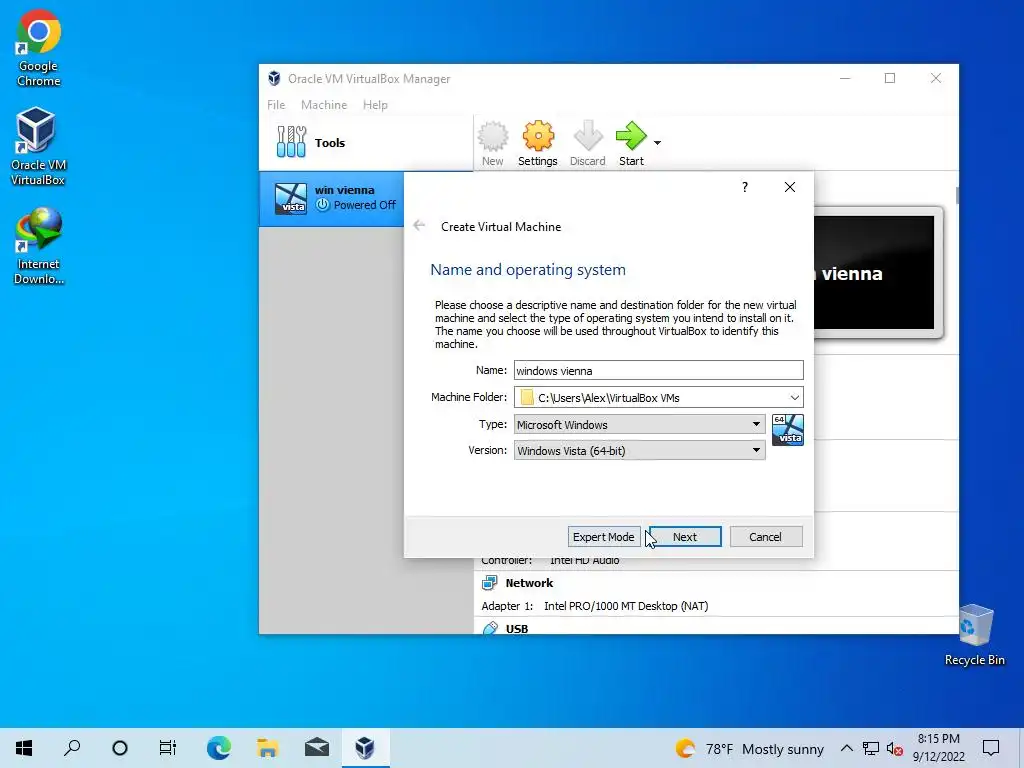
Task: Click the Network section header
Action: coord(529,583)
